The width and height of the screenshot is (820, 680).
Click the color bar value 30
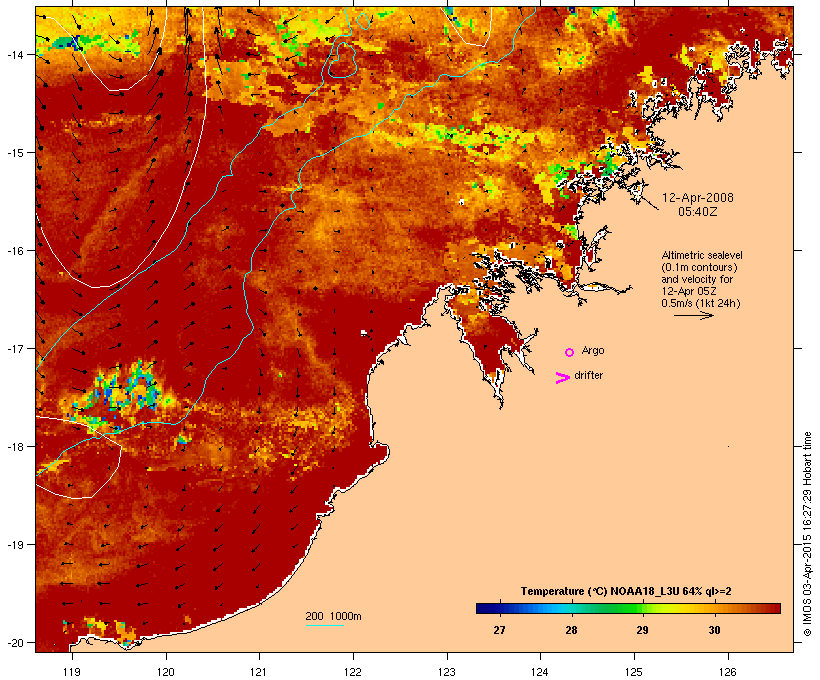click(x=714, y=630)
